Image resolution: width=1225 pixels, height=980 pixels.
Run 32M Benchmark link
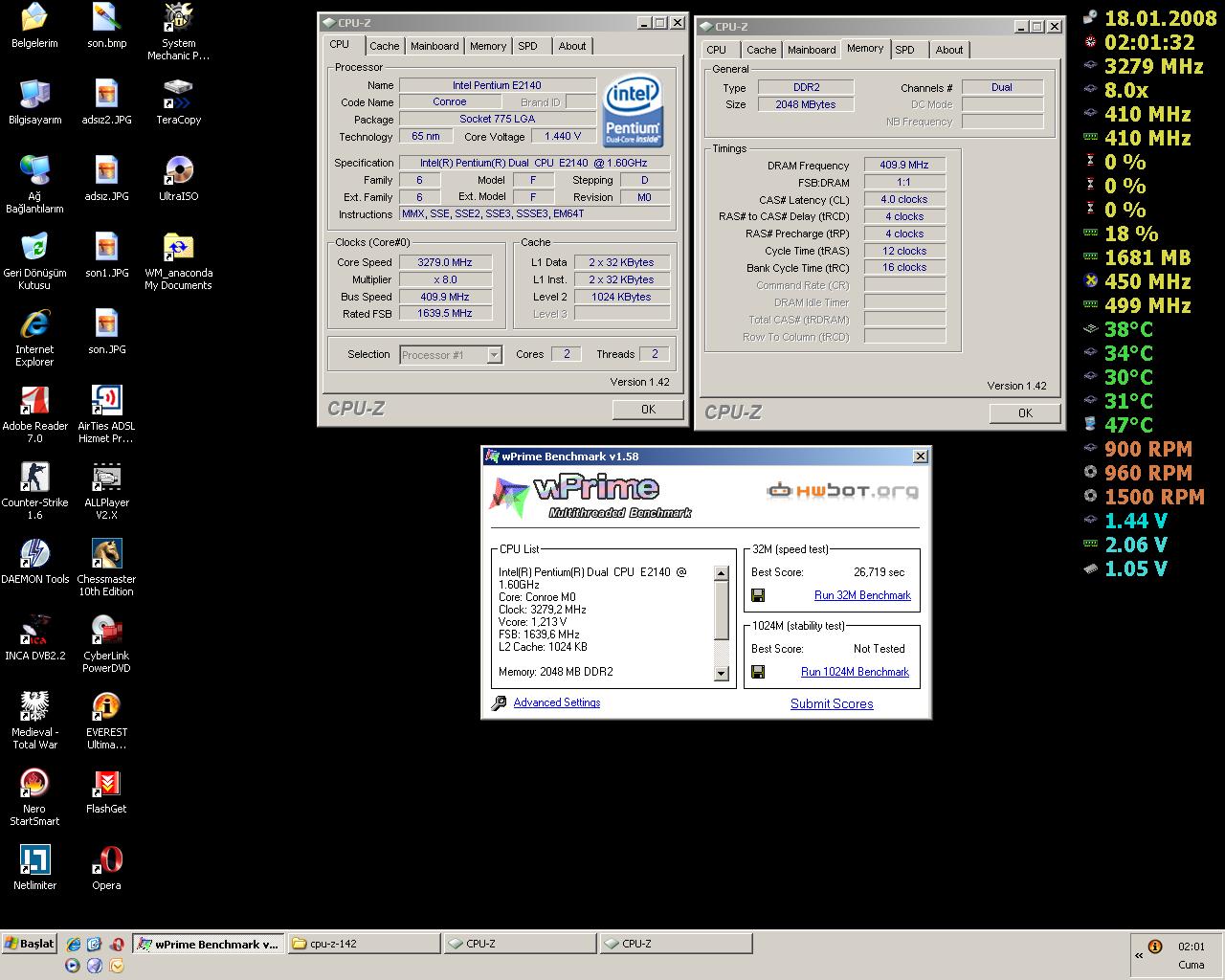[x=862, y=595]
